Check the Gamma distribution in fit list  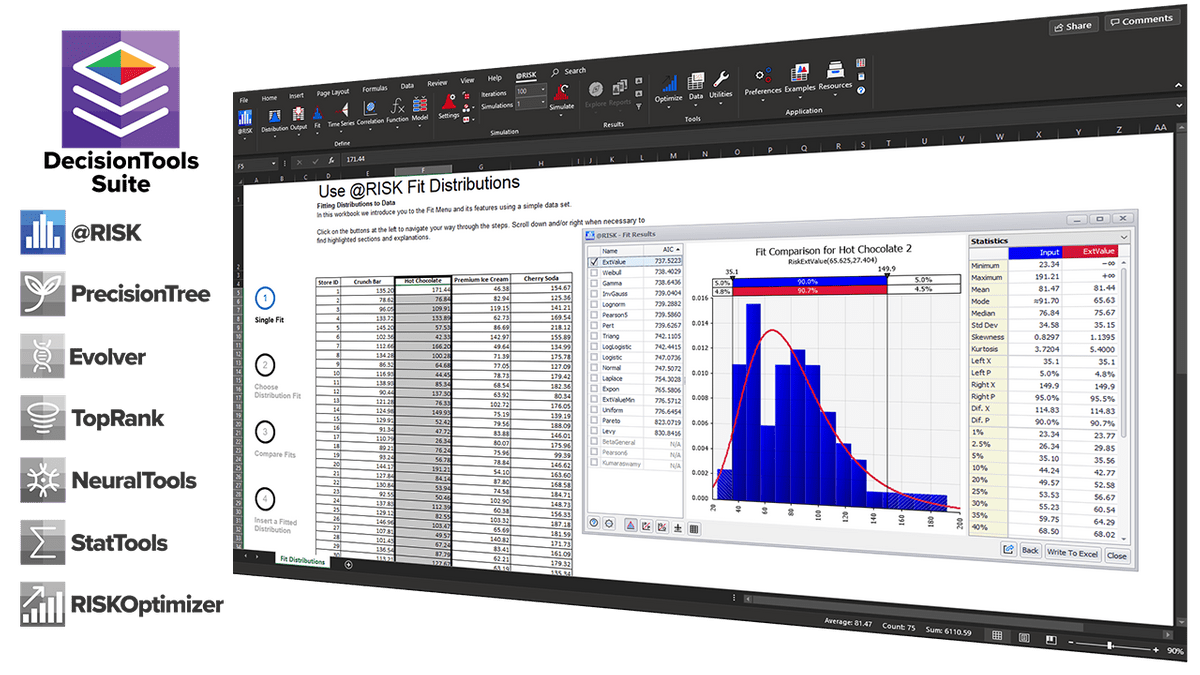pyautogui.click(x=594, y=283)
